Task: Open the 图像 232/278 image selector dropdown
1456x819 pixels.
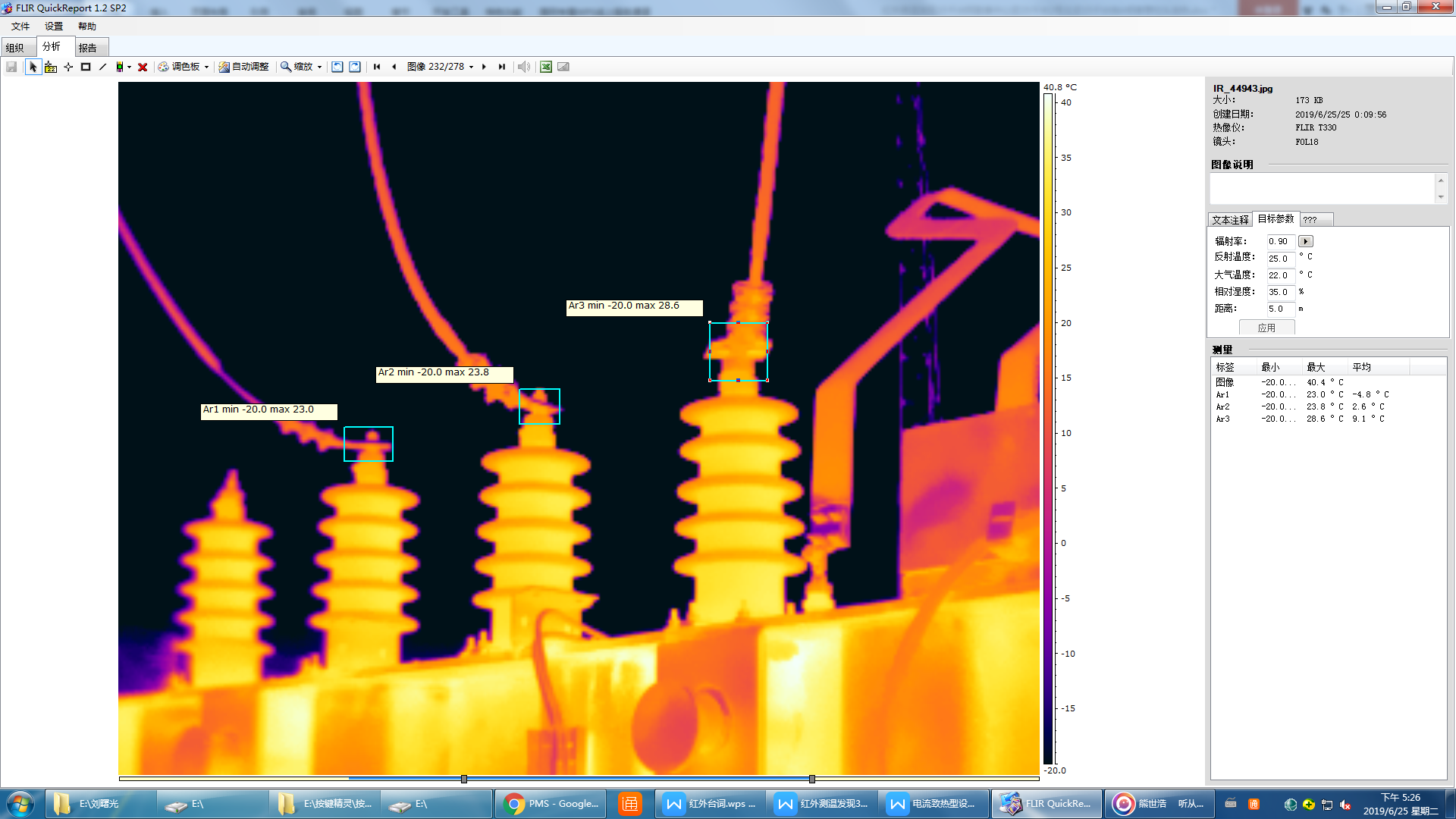Action: point(440,67)
